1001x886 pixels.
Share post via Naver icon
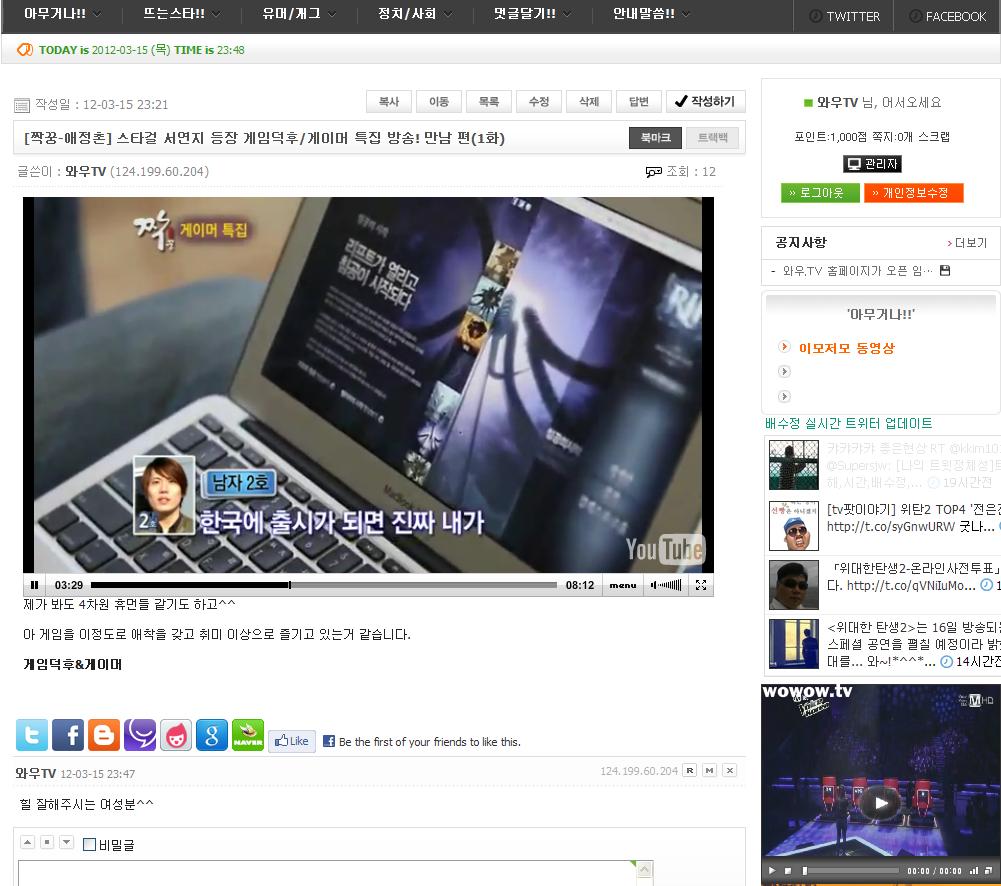pos(248,735)
